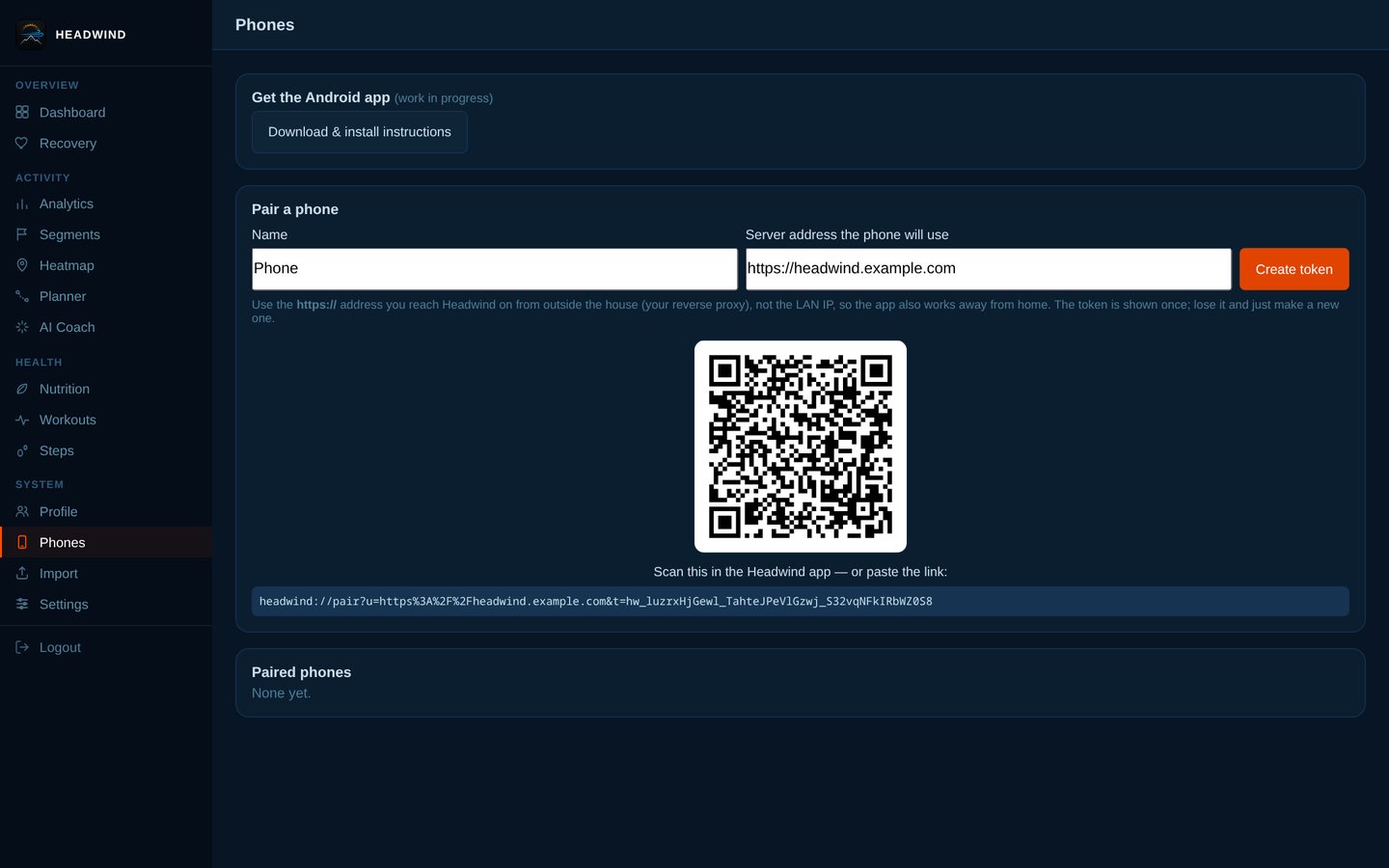Select Steps in the sidebar
Image resolution: width=1389 pixels, height=868 pixels.
106,450
